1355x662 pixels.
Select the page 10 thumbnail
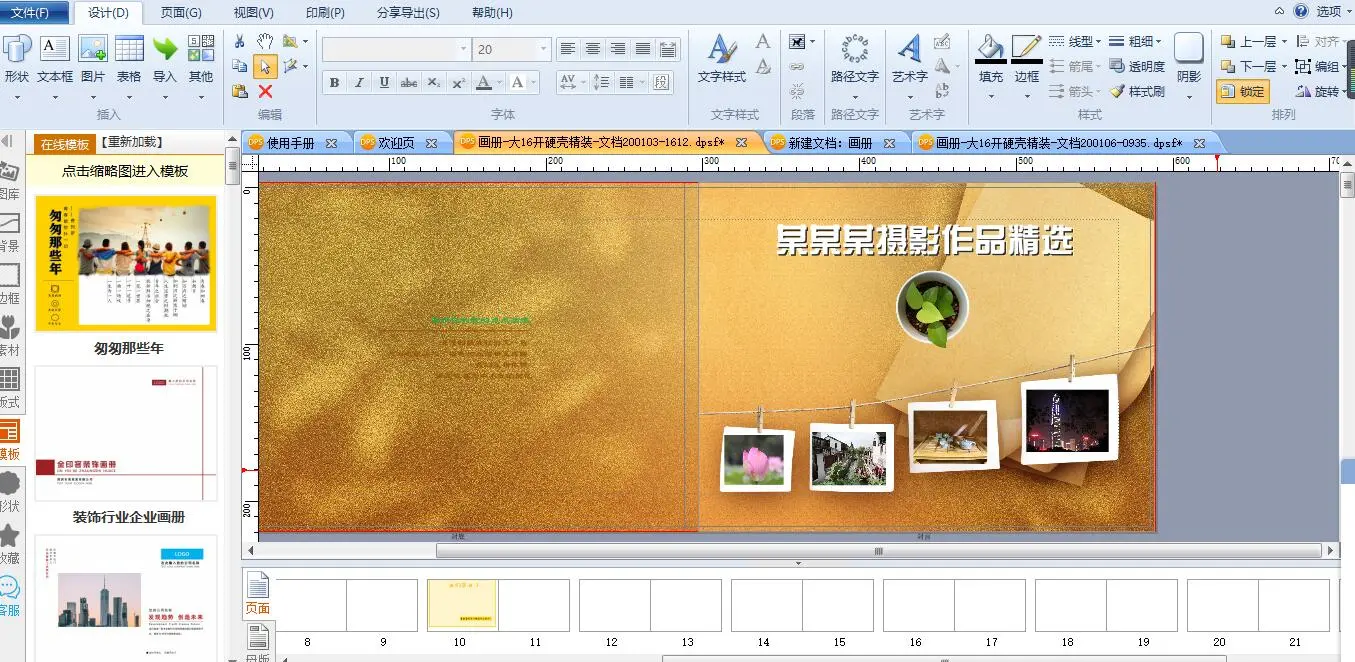click(x=462, y=605)
